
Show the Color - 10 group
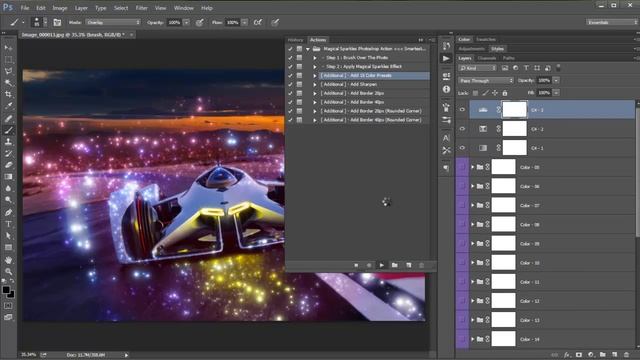(462, 263)
